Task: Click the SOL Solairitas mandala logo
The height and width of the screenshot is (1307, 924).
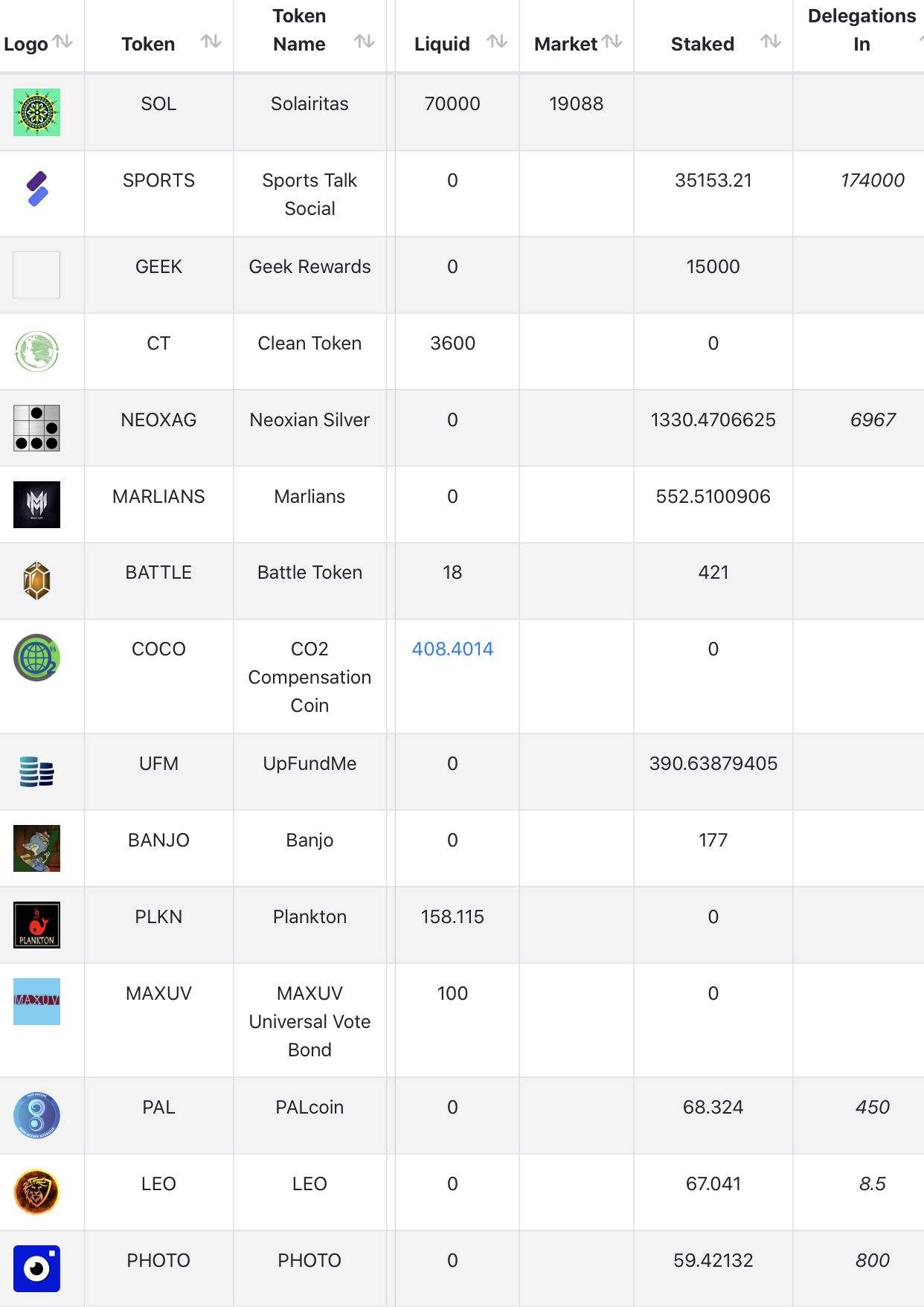Action: coord(36,112)
